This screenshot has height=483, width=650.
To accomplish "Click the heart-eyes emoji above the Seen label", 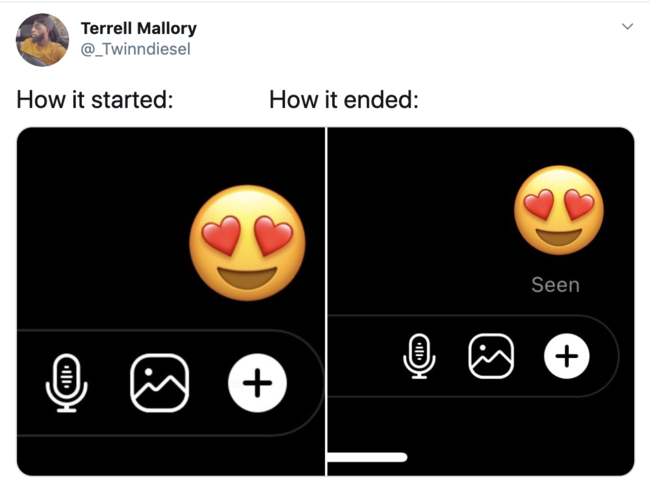I will (559, 210).
